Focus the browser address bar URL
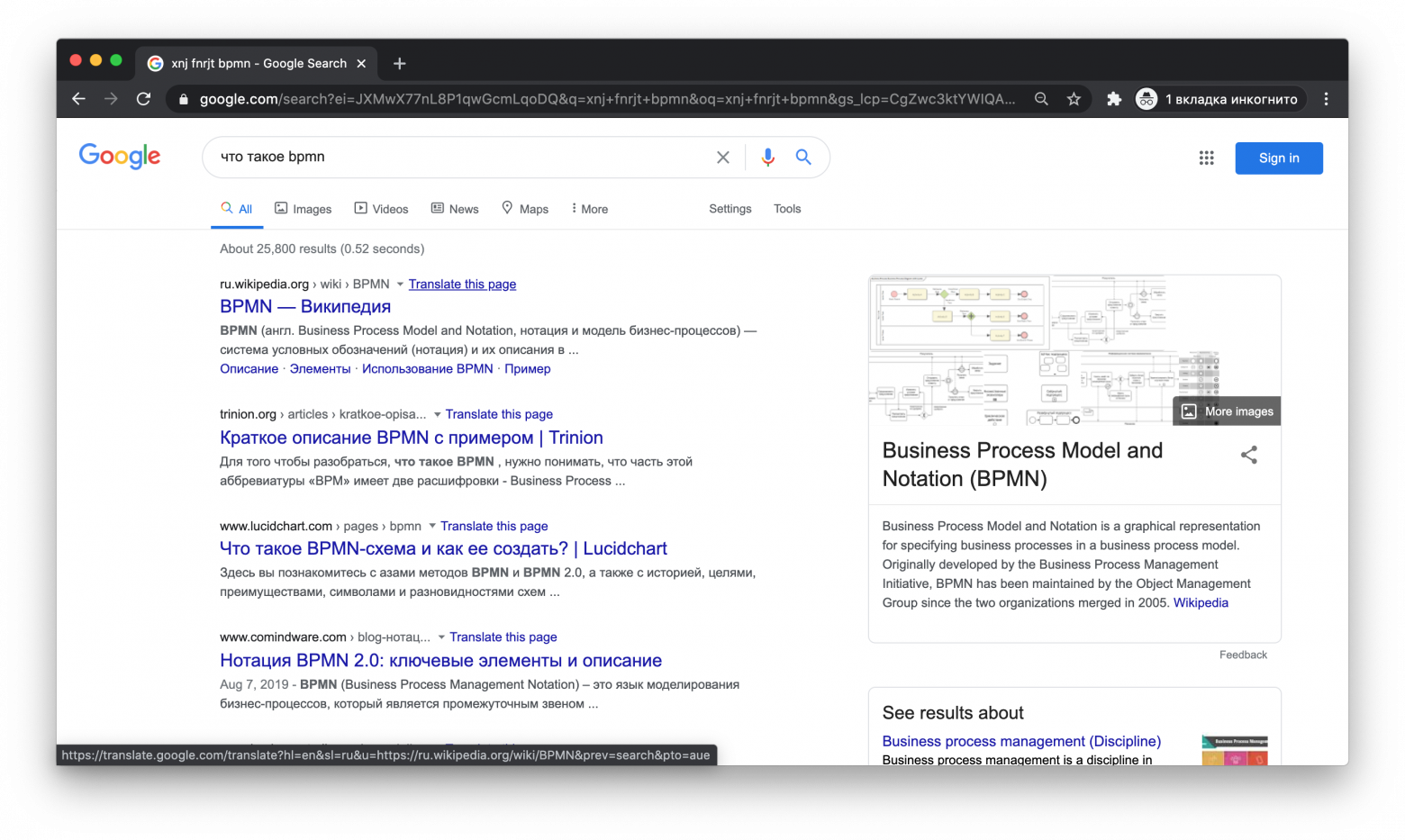1405x840 pixels. pos(607,99)
